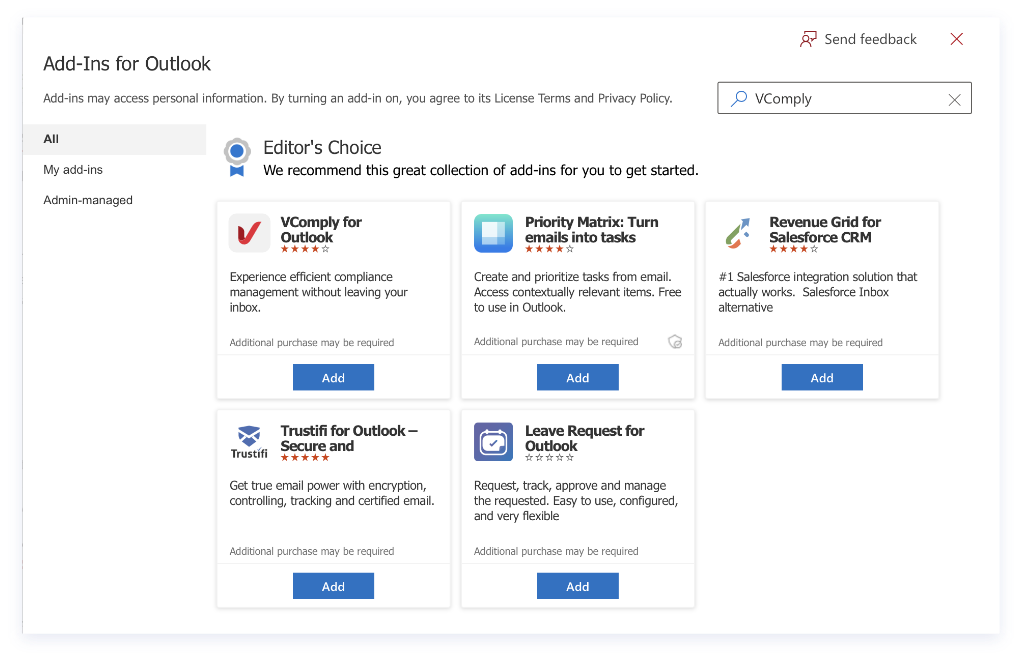1022x661 pixels.
Task: Click in the add-in search box
Action: 845,98
